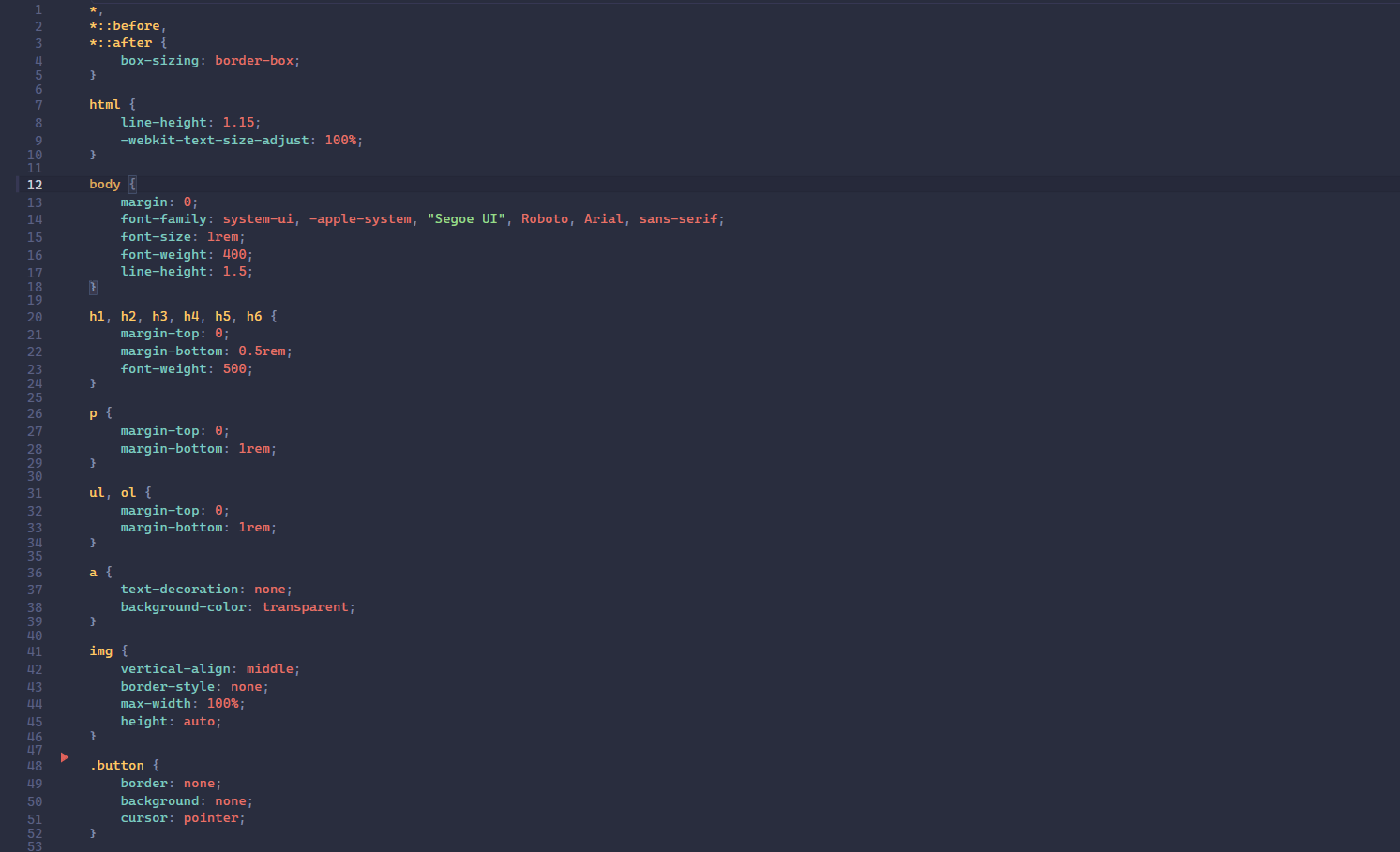
Task: Click the max-width property name
Action: [156, 704]
